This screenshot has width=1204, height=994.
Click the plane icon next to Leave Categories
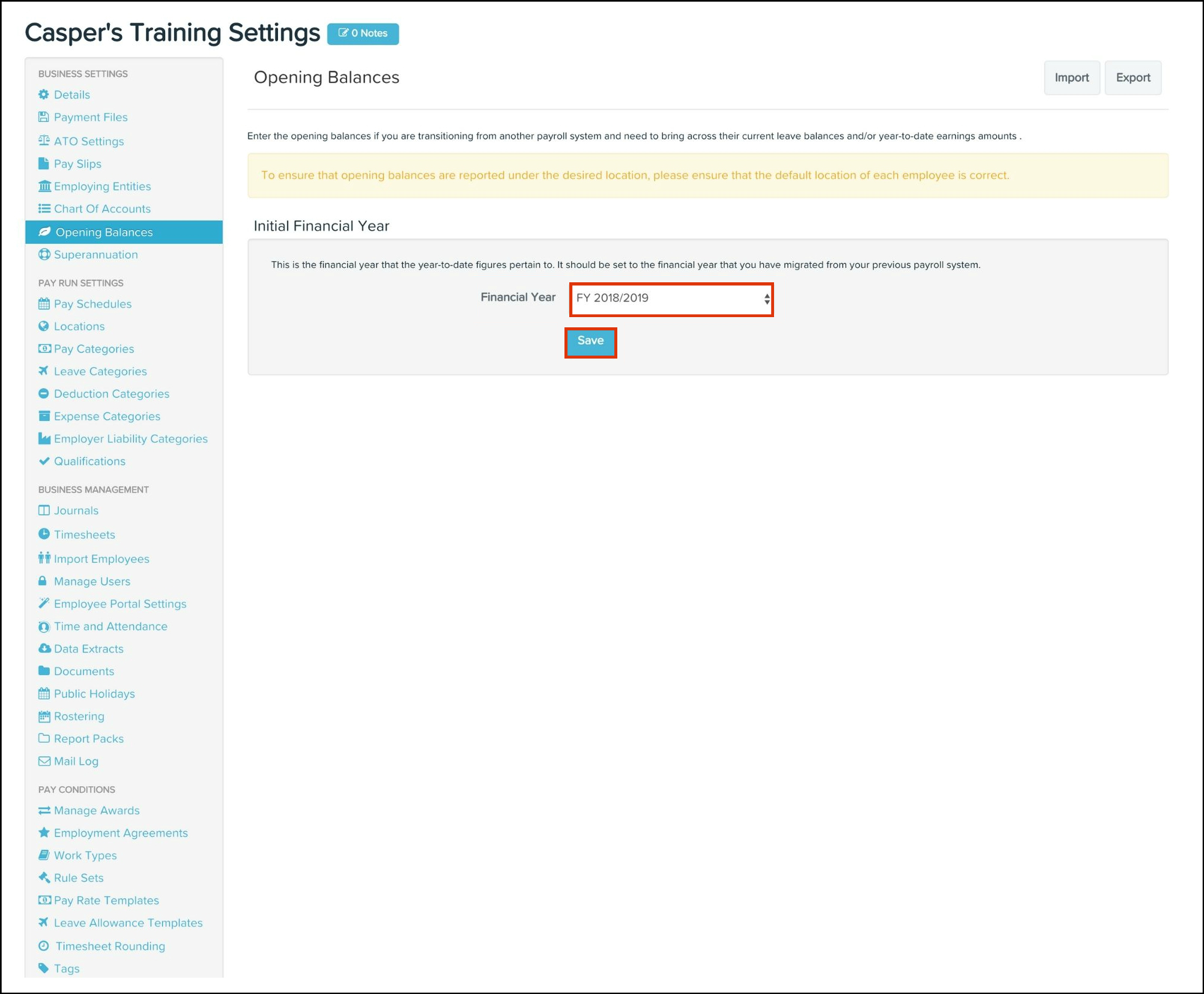coord(43,371)
